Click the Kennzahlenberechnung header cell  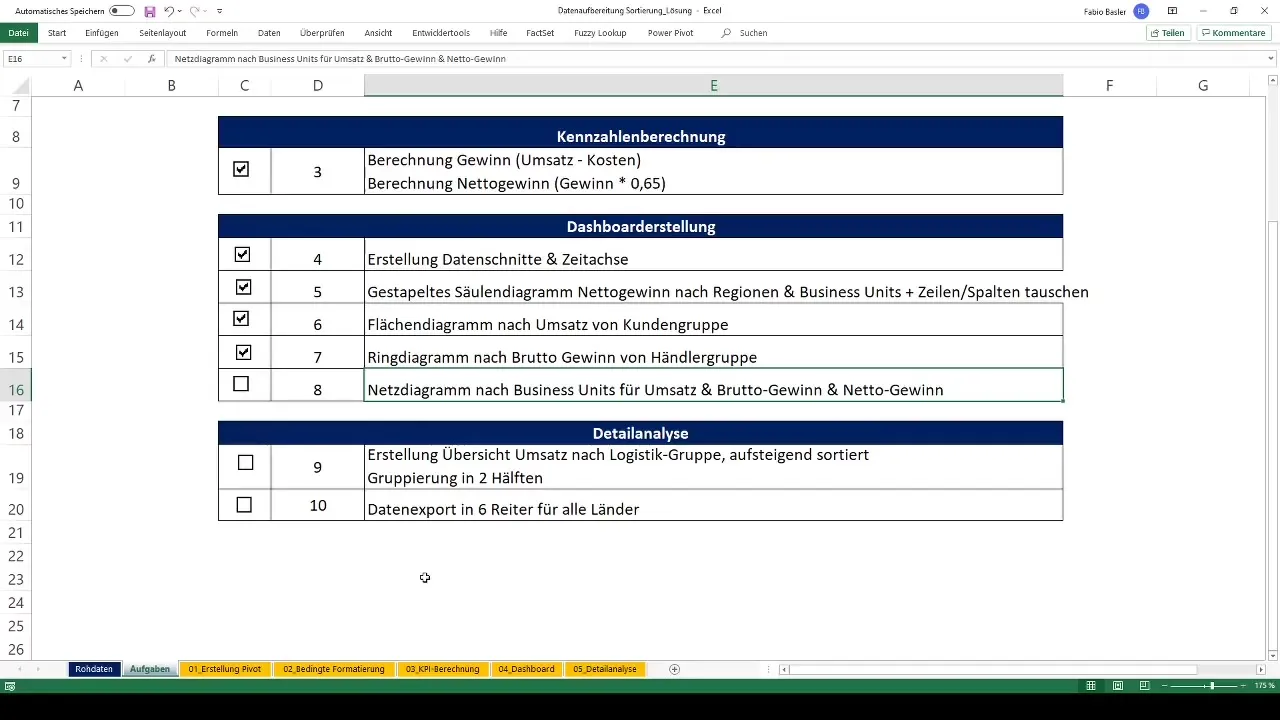641,133
